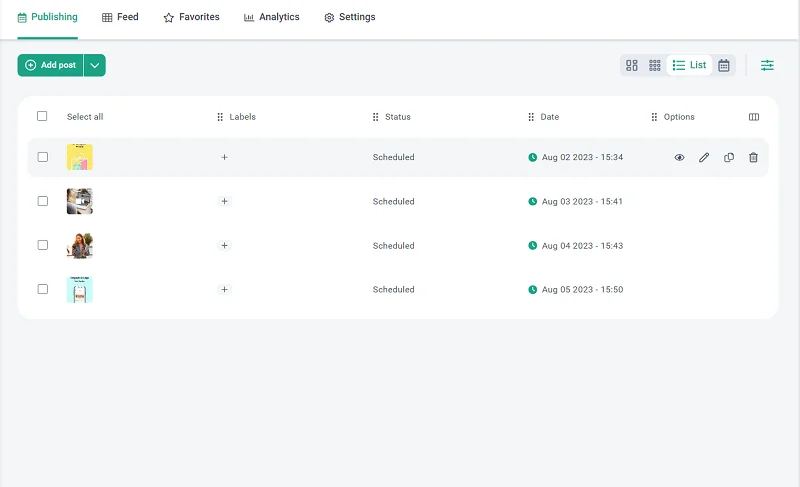
Task: Select the List view button
Action: [689, 65]
